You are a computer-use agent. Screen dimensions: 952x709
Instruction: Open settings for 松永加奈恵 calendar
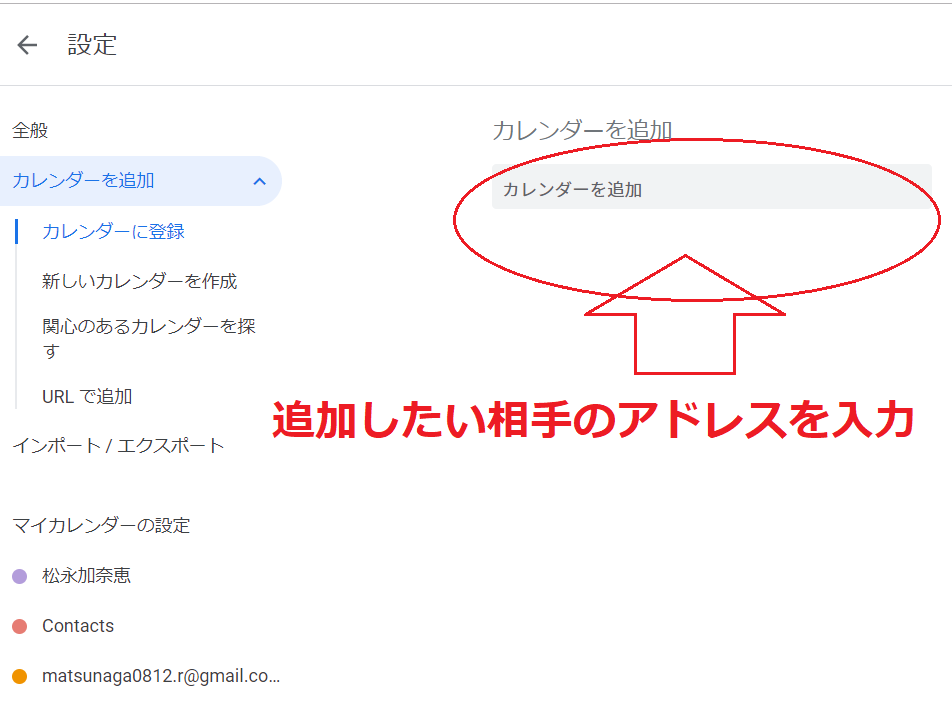(86, 575)
